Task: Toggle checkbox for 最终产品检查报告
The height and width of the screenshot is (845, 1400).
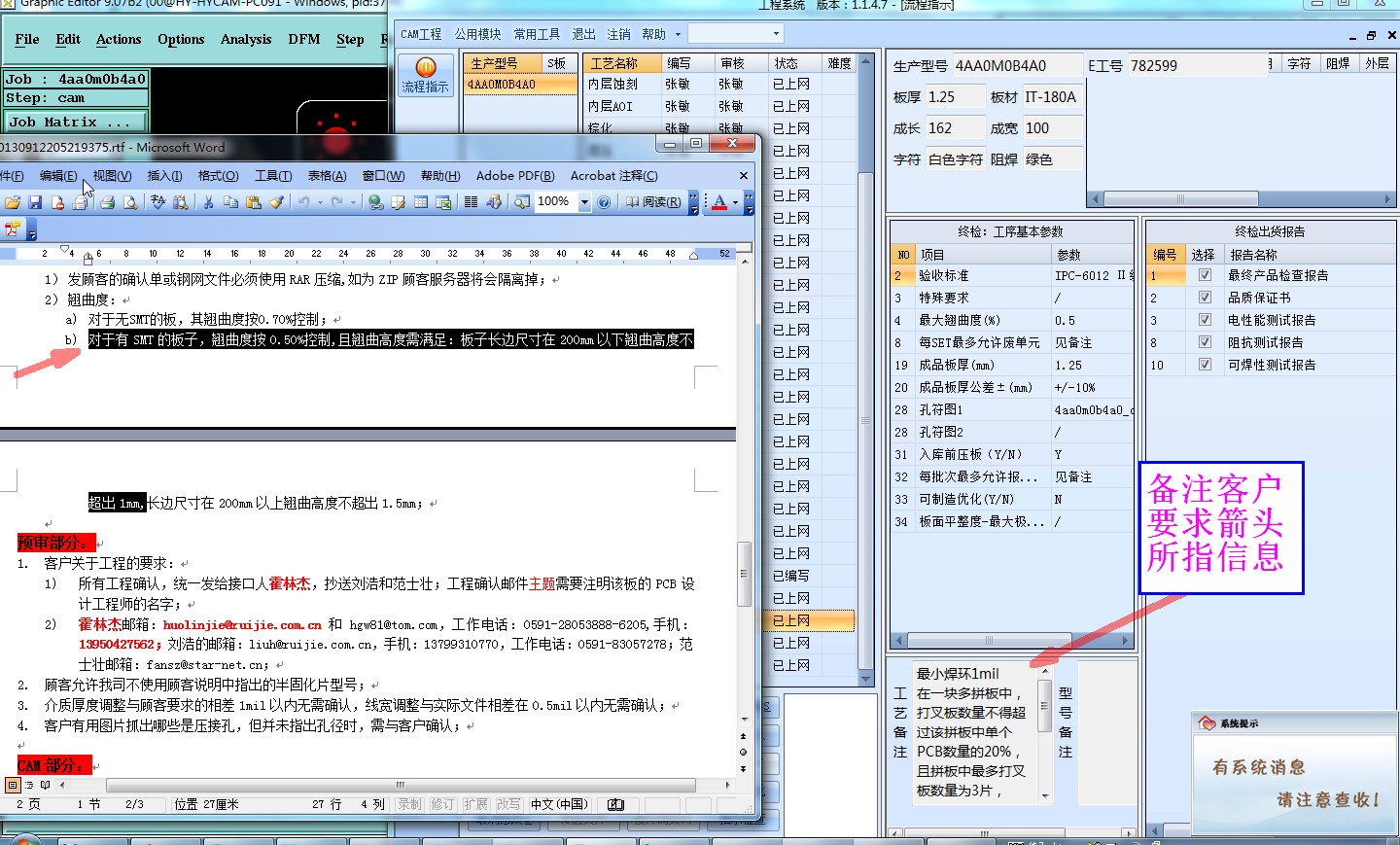Action: click(x=1205, y=275)
